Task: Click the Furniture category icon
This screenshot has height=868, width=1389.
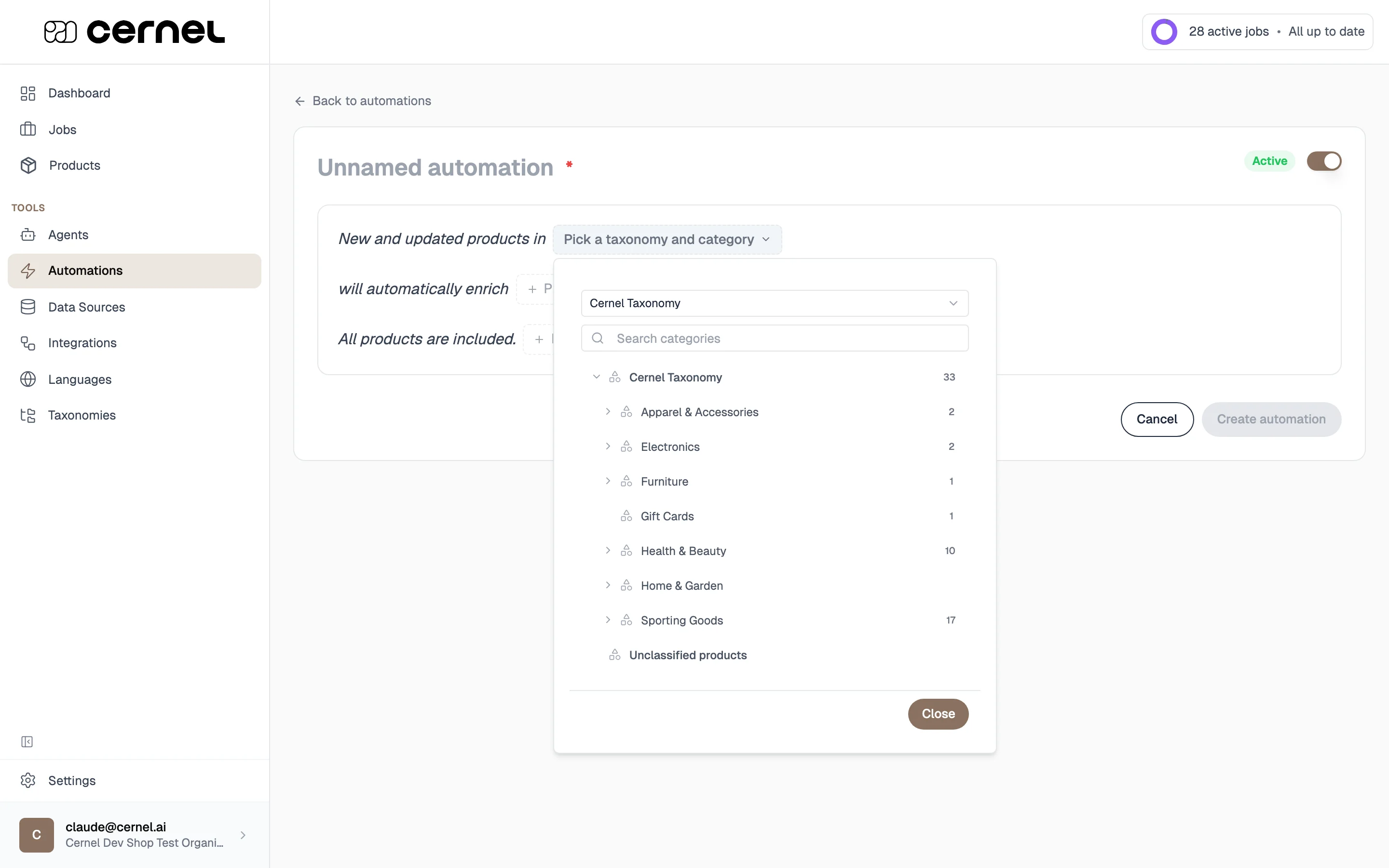Action: (626, 481)
